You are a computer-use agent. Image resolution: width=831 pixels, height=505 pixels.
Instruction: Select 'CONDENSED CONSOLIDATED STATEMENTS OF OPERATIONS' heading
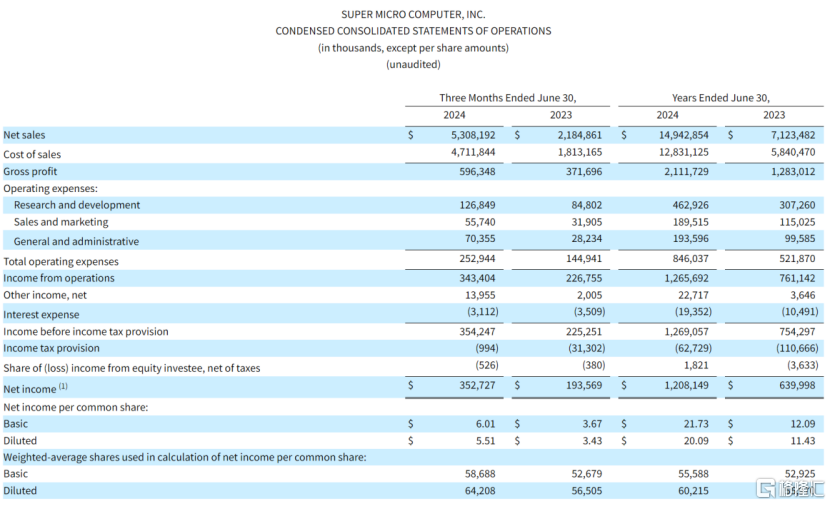pyautogui.click(x=413, y=31)
